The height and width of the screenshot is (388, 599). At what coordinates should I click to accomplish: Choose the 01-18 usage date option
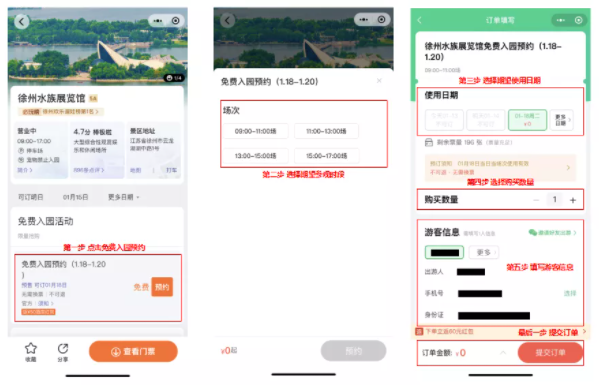click(x=527, y=120)
